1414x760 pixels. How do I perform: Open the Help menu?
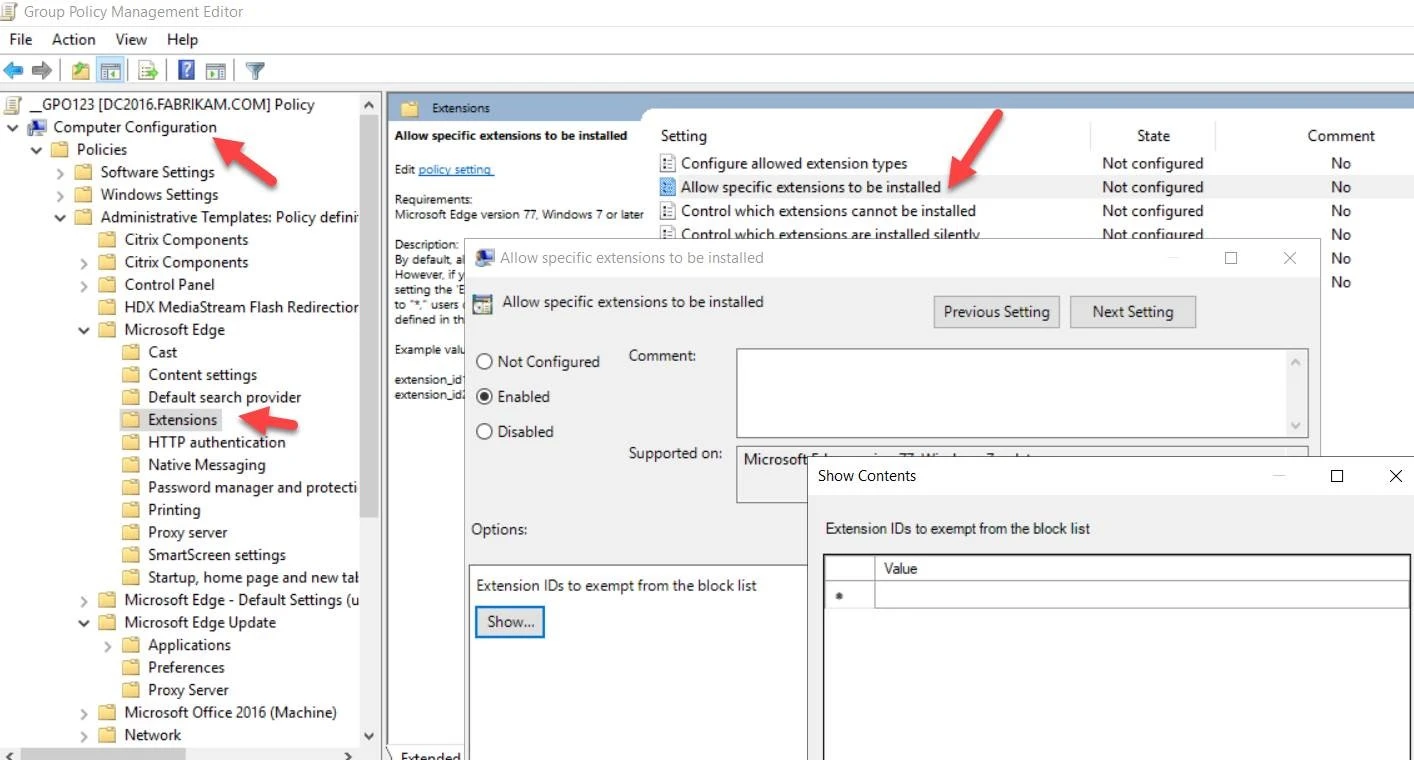coord(182,39)
